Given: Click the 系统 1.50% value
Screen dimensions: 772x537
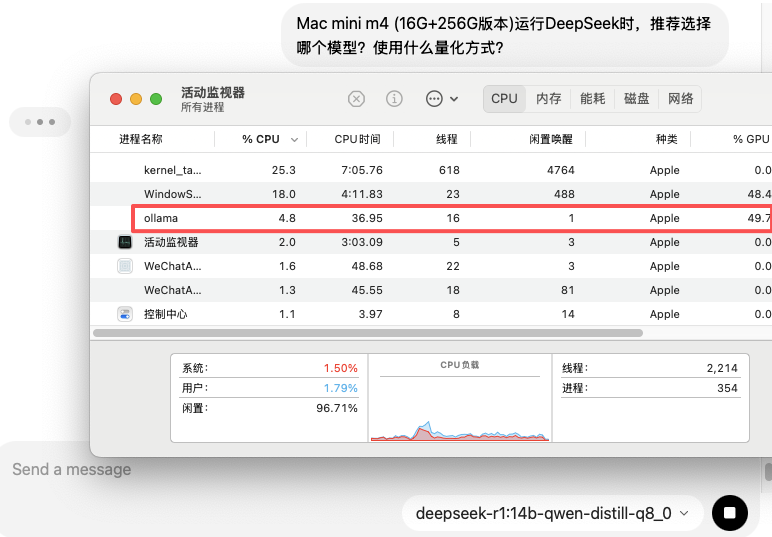Looking at the screenshot, I should click(x=340, y=368).
